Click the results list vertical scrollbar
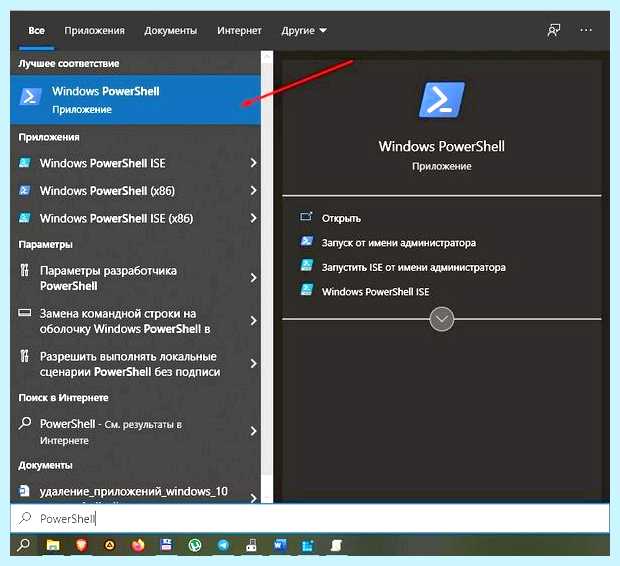The width and height of the screenshot is (620, 566). 267,277
